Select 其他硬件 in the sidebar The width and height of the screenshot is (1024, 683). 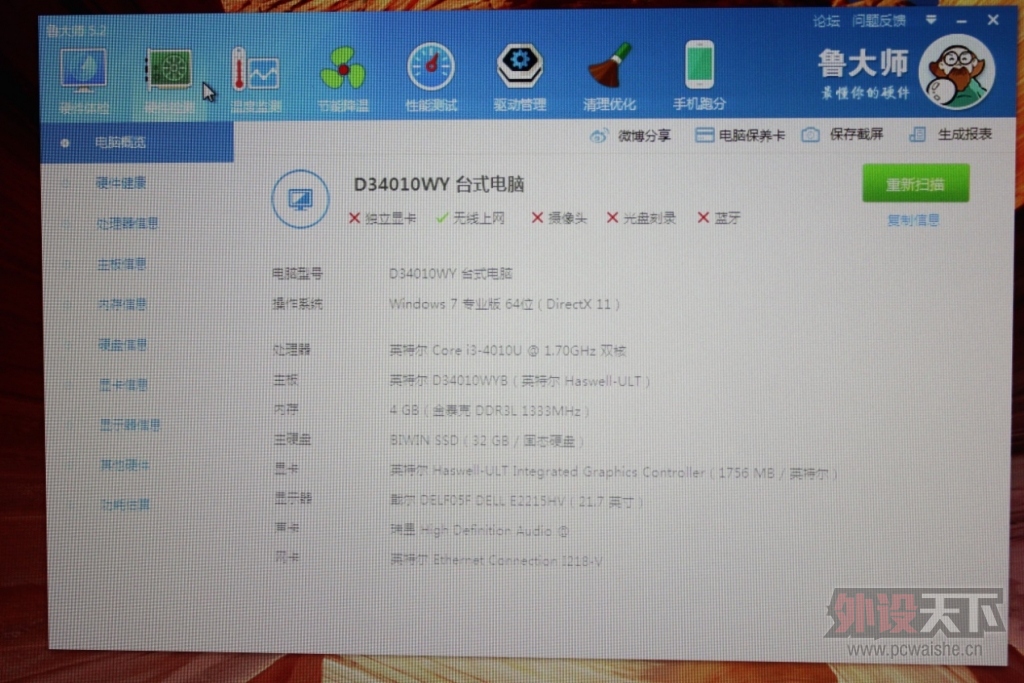coord(125,466)
